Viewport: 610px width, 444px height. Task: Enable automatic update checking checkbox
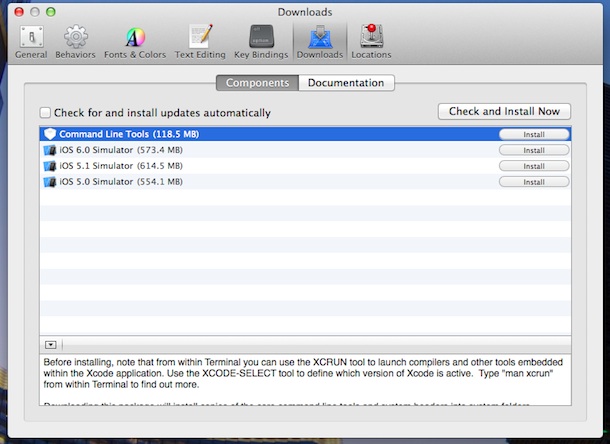45,113
